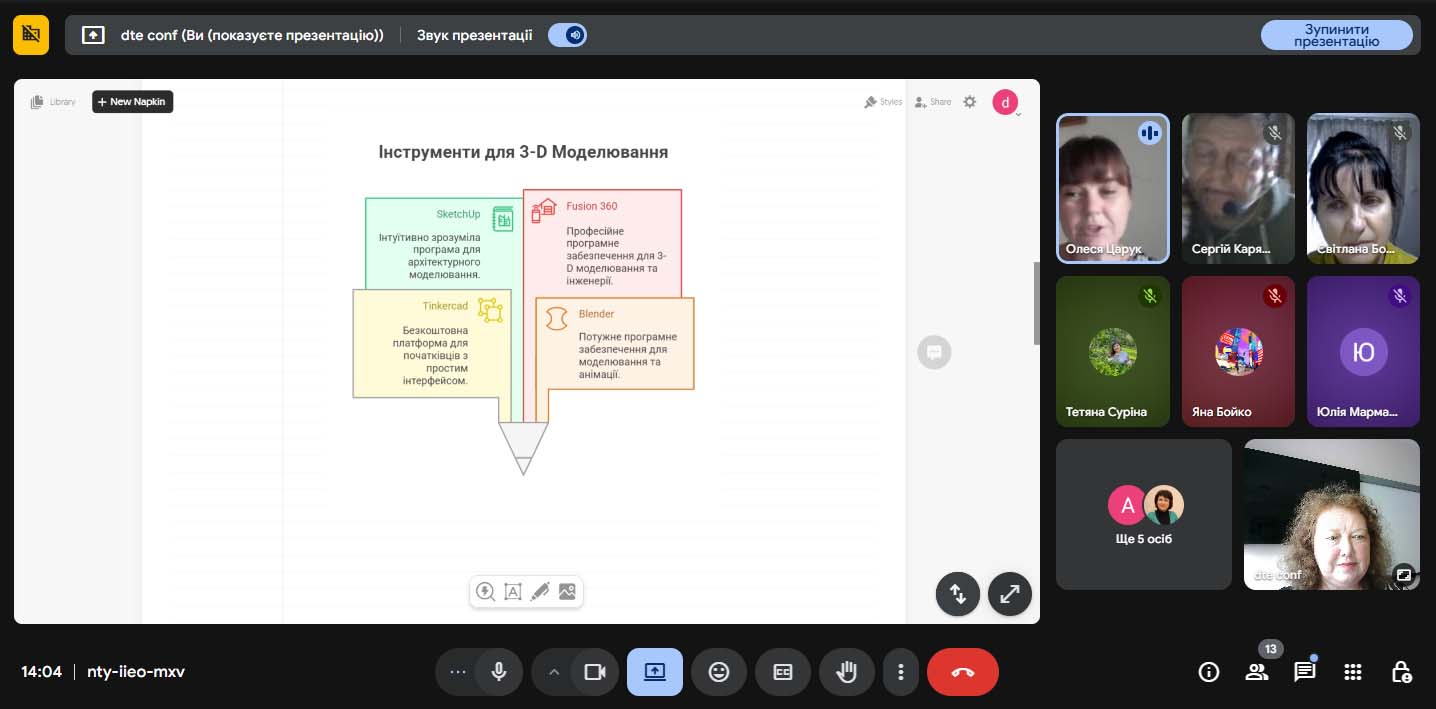Open meeting details info icon
The image size is (1436, 709).
point(1208,672)
